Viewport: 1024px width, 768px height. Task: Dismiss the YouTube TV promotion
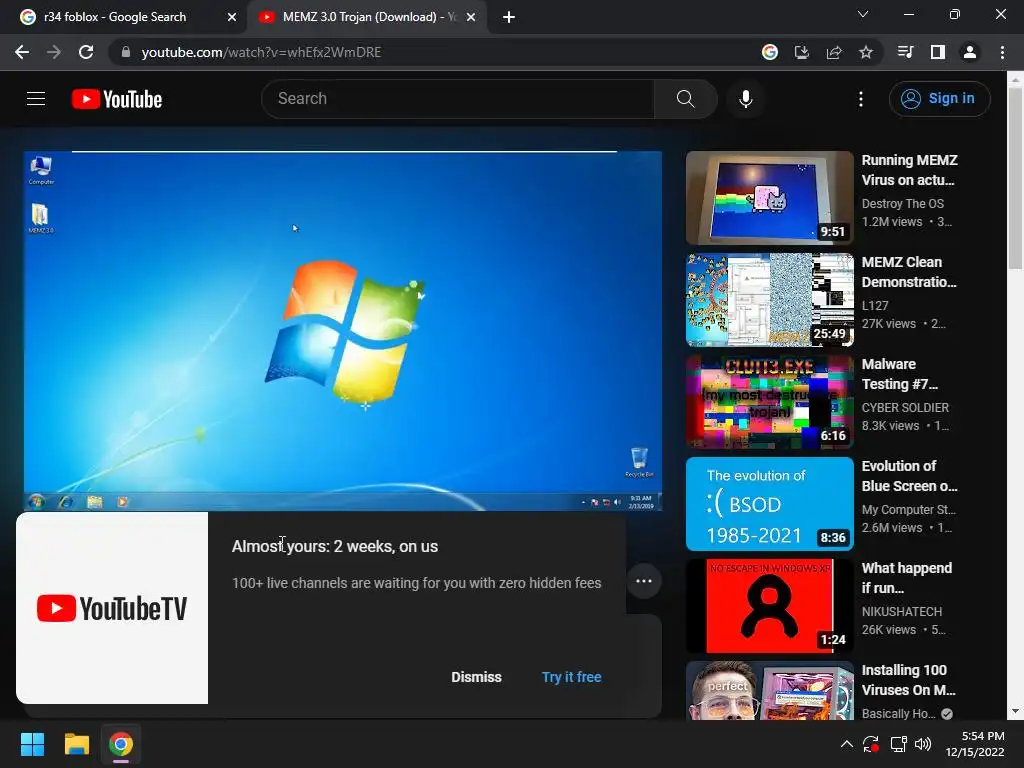pyautogui.click(x=476, y=677)
